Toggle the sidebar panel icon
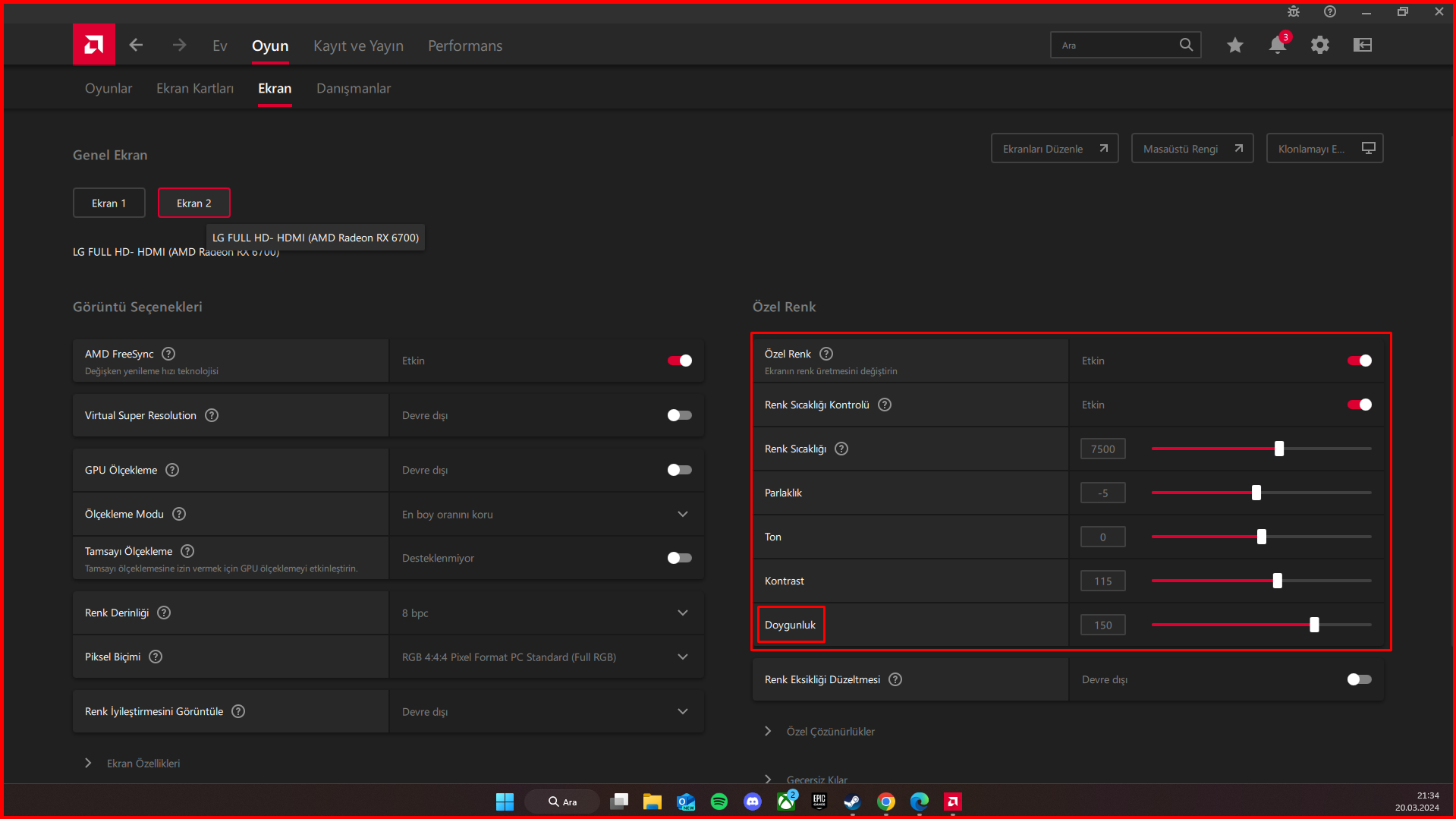 [1363, 45]
